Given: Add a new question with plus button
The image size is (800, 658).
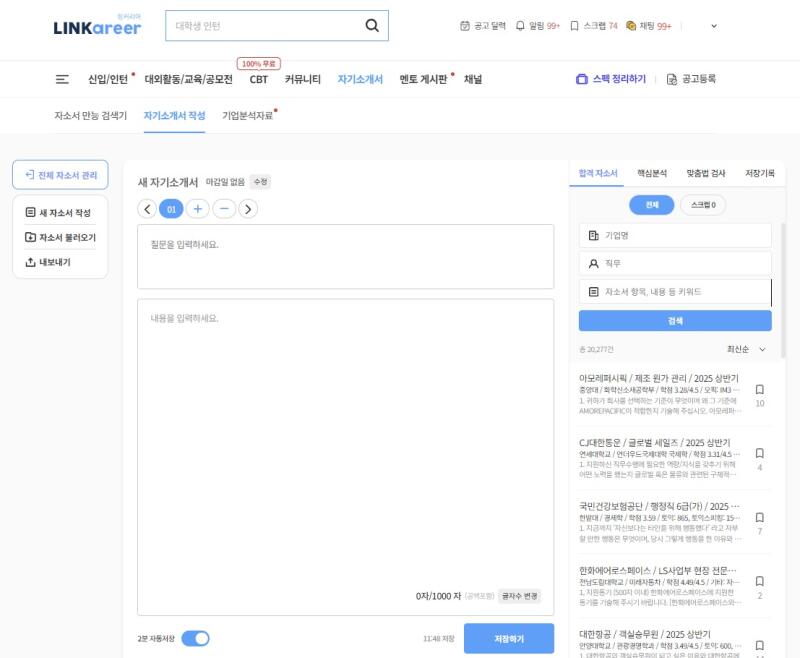Looking at the screenshot, I should point(197,209).
